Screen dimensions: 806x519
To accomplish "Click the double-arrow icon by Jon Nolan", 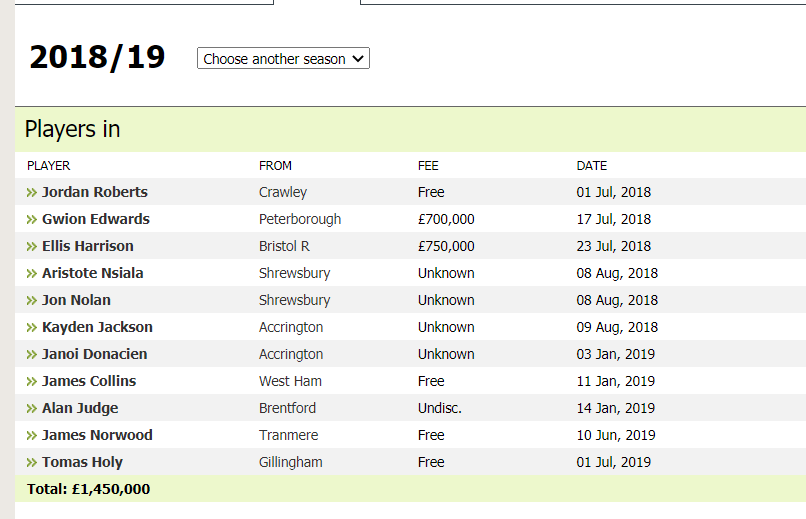I will 32,301.
